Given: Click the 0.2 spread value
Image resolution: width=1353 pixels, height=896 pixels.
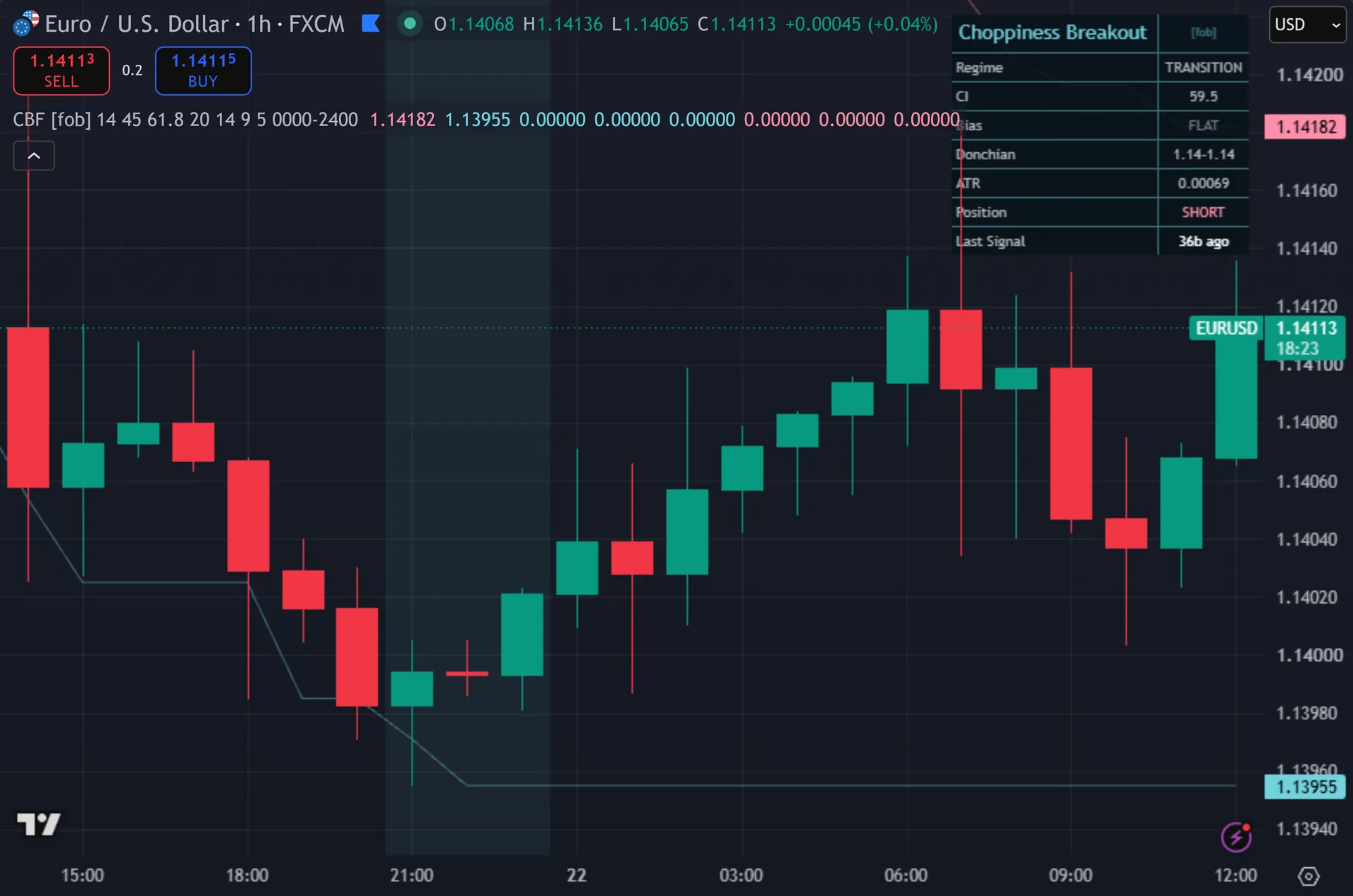Looking at the screenshot, I should coord(132,70).
